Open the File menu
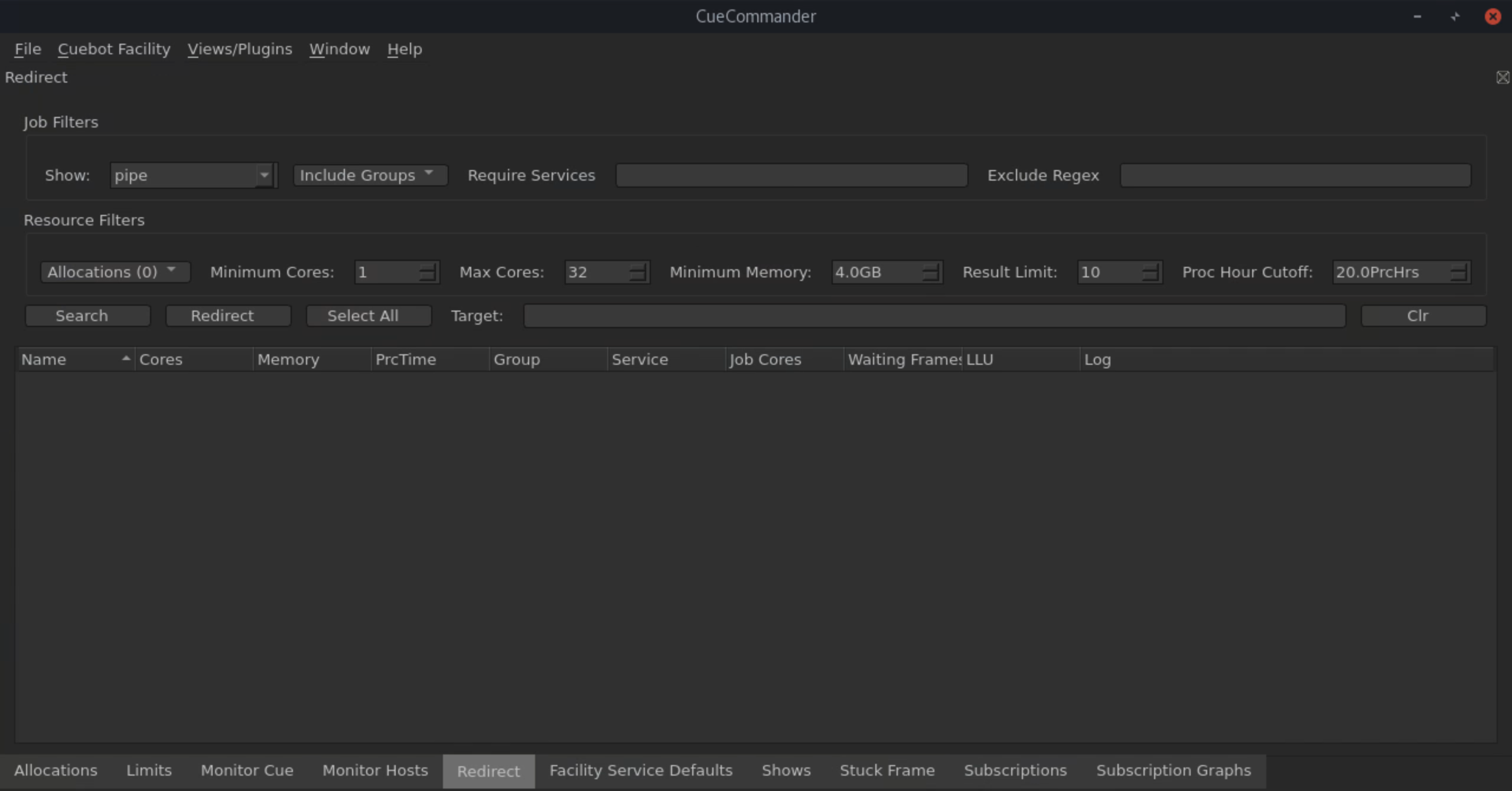Screen dimensions: 1512x791 pos(28,49)
